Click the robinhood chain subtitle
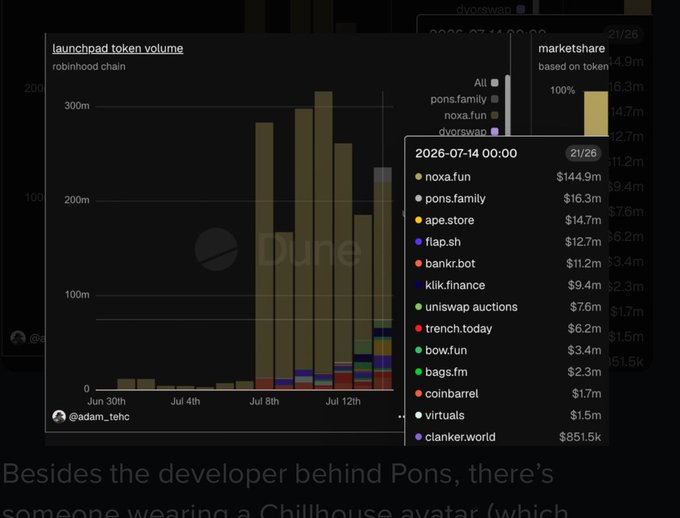The width and height of the screenshot is (680, 518). click(x=89, y=67)
